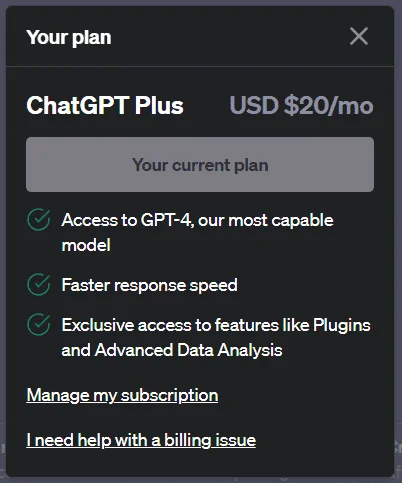Click the word model under GPT-4 line

[86, 245]
